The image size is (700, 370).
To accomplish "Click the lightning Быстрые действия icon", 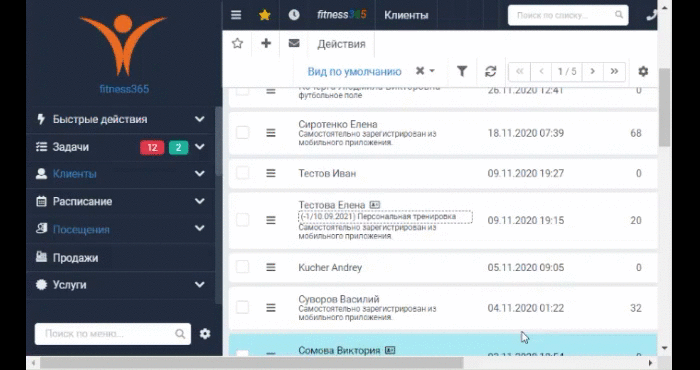I will 41,119.
